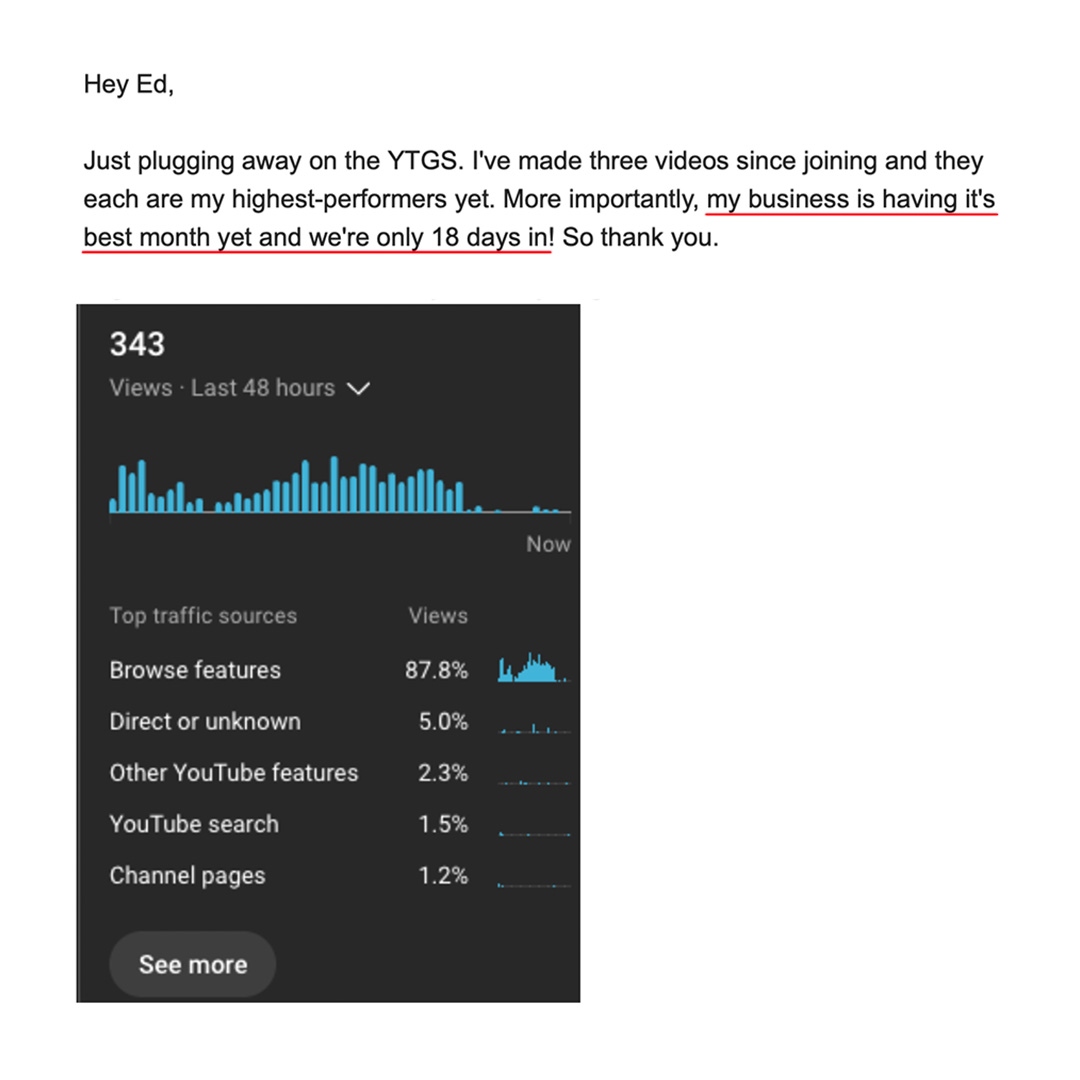
Task: Click the See more button
Action: coord(193,964)
